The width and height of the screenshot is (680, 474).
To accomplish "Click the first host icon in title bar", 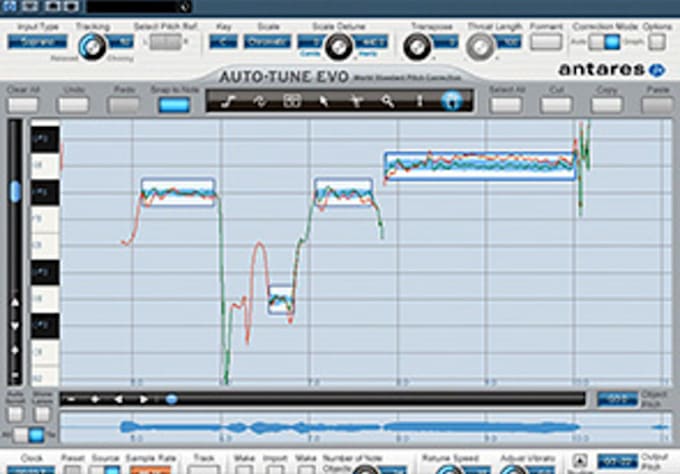I will (9, 6).
